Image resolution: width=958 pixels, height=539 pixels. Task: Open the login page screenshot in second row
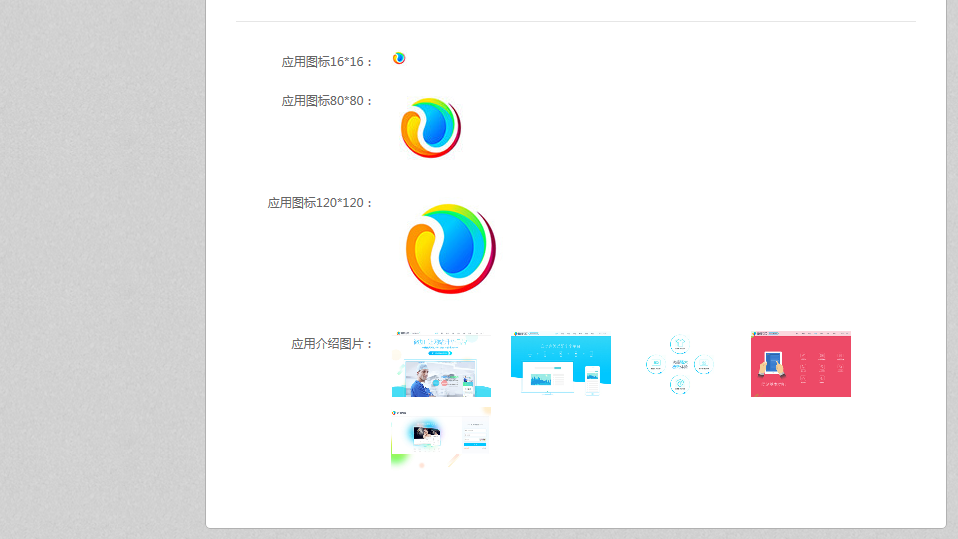coord(441,437)
